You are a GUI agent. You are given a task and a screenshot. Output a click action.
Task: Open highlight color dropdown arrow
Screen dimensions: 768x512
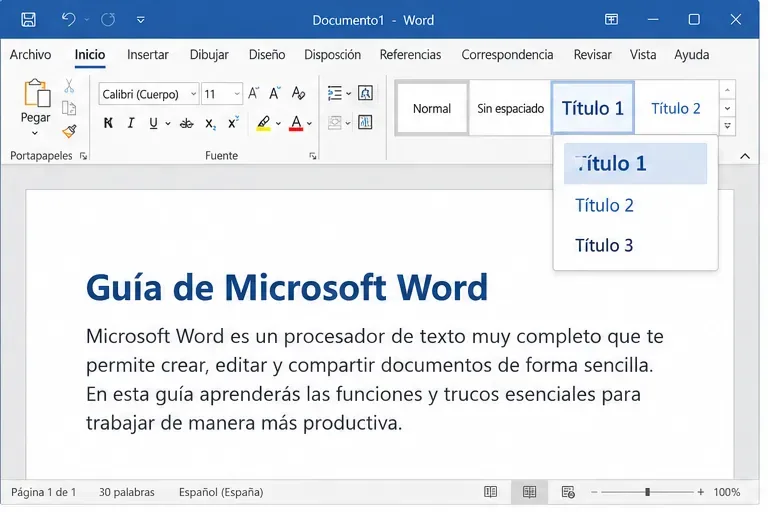278,124
